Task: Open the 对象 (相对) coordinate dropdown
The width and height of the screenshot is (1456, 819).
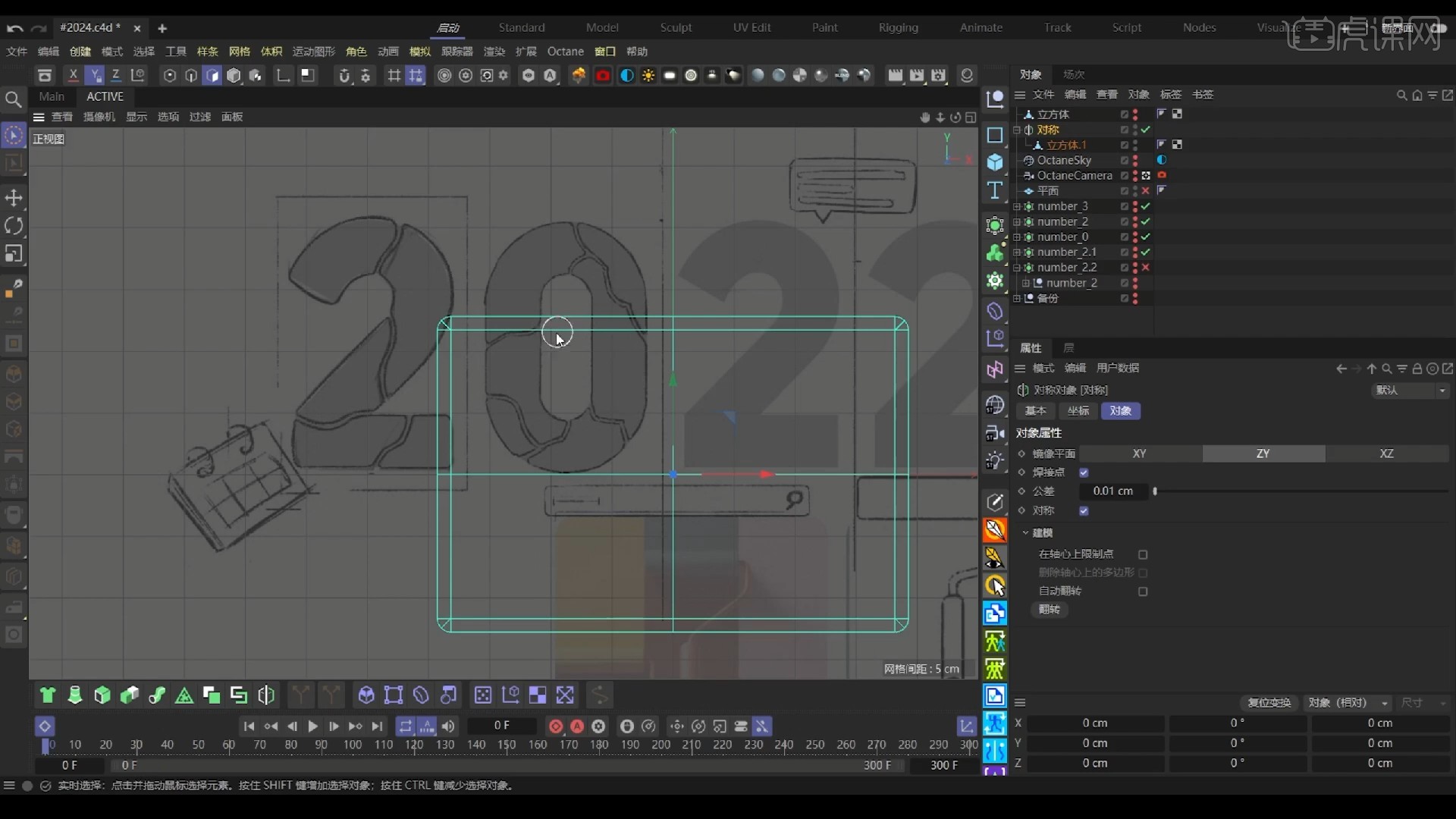Action: point(1348,703)
